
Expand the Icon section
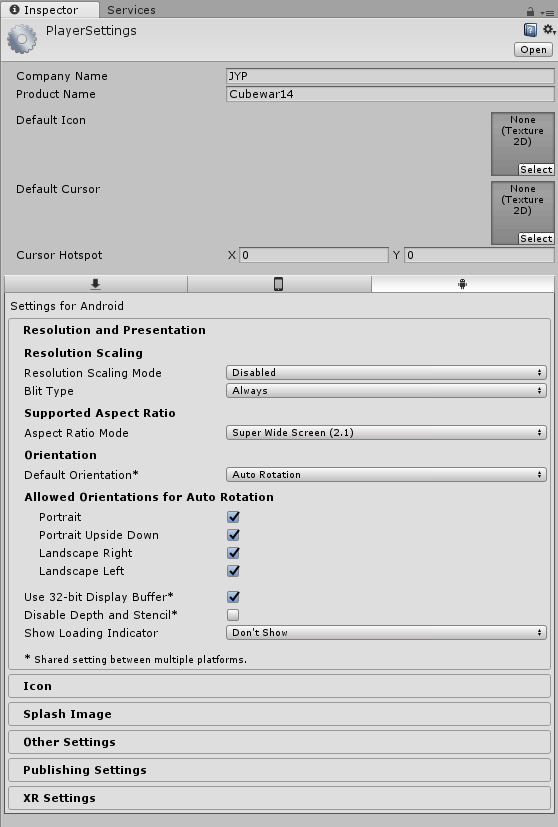pyautogui.click(x=280, y=686)
